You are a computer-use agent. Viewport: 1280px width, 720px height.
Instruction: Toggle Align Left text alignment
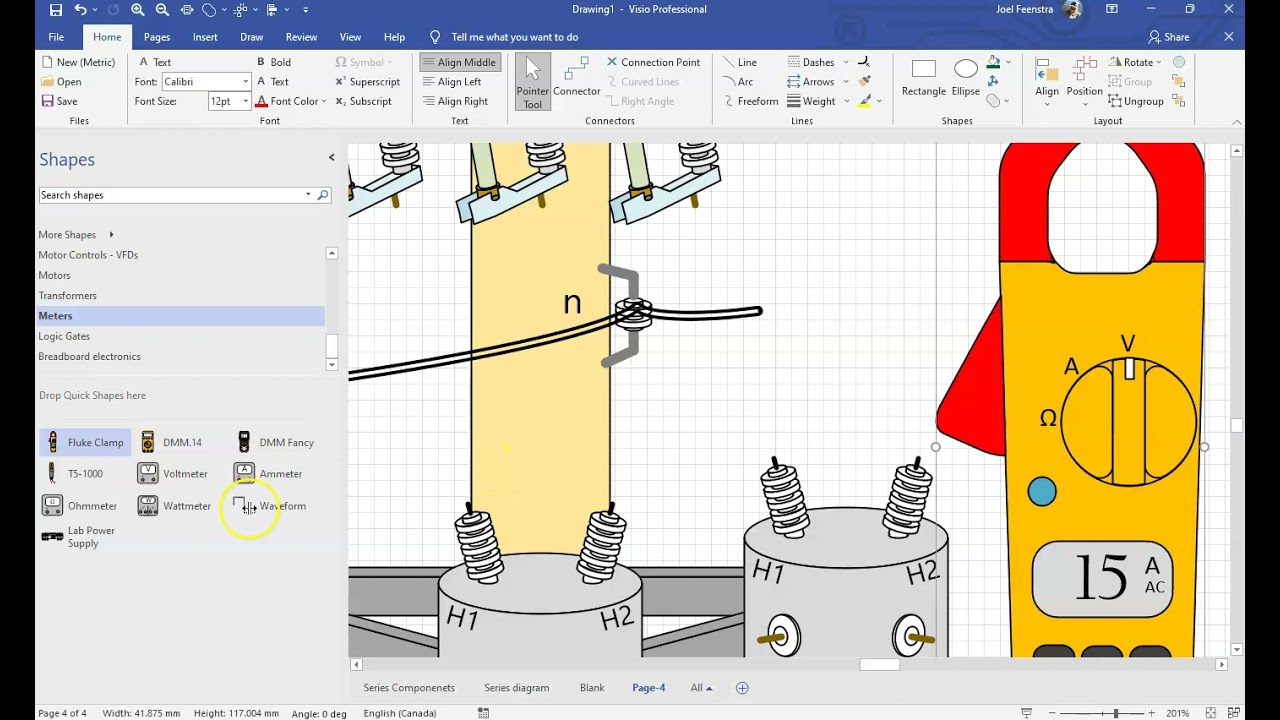(x=452, y=82)
